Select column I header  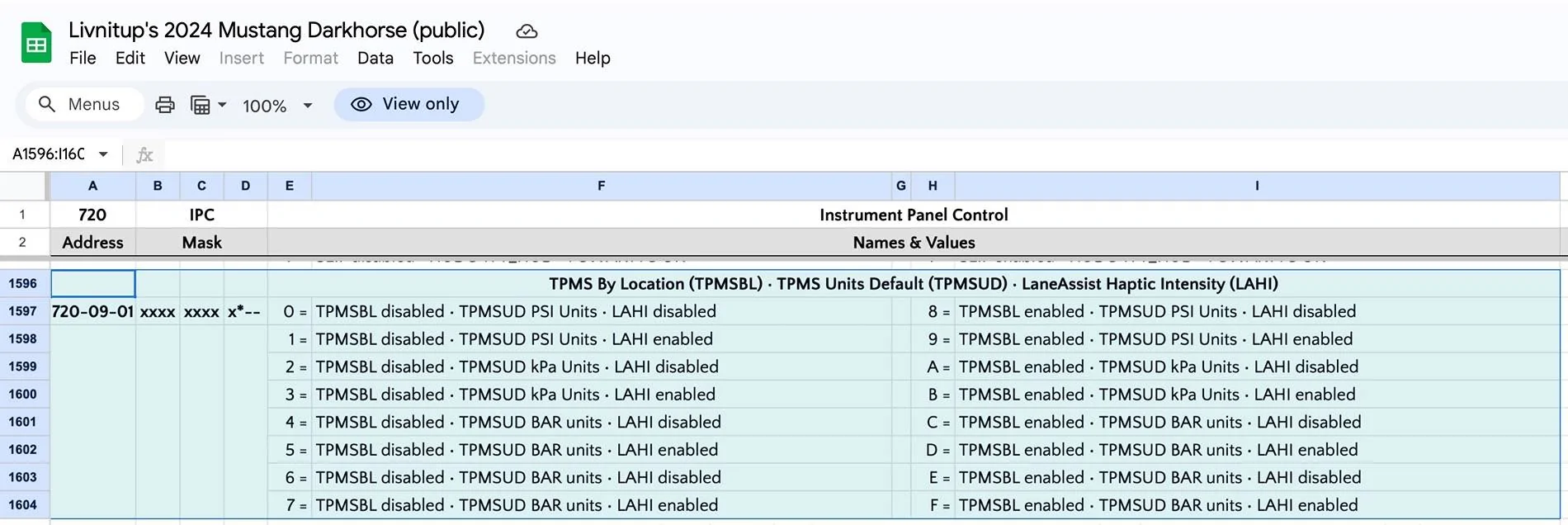click(x=1257, y=186)
